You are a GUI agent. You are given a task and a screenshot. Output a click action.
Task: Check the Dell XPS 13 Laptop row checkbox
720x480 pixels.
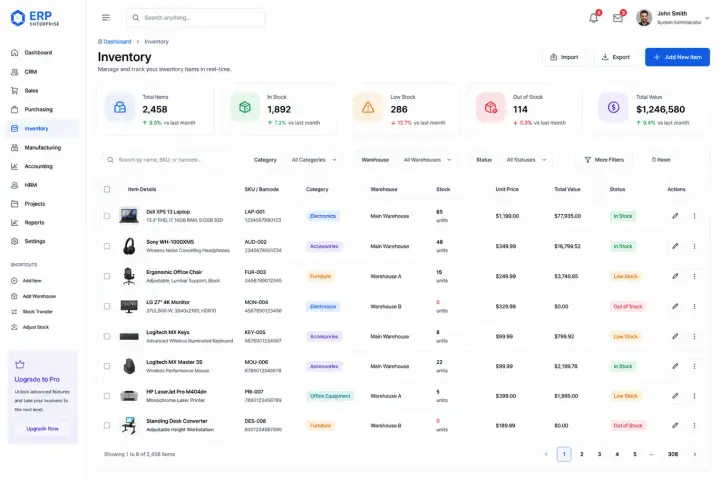pyautogui.click(x=107, y=216)
